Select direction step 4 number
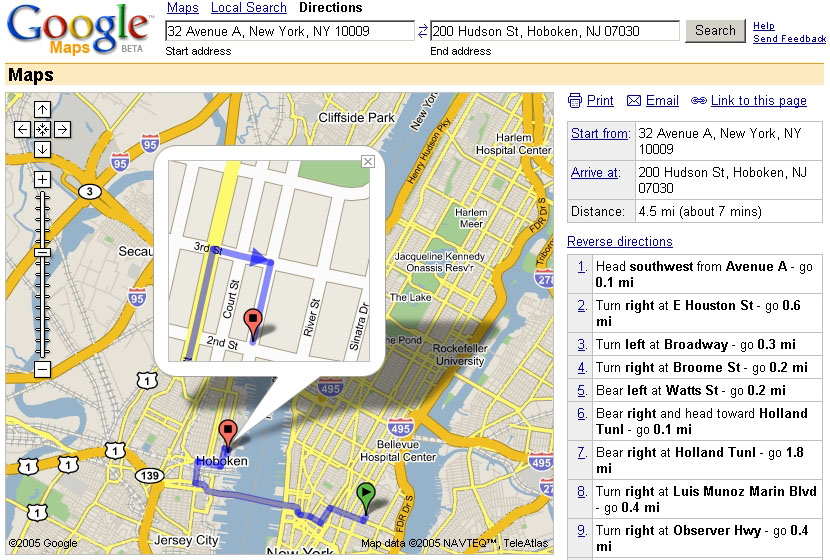Viewport: 830px width, 560px height. [x=582, y=367]
